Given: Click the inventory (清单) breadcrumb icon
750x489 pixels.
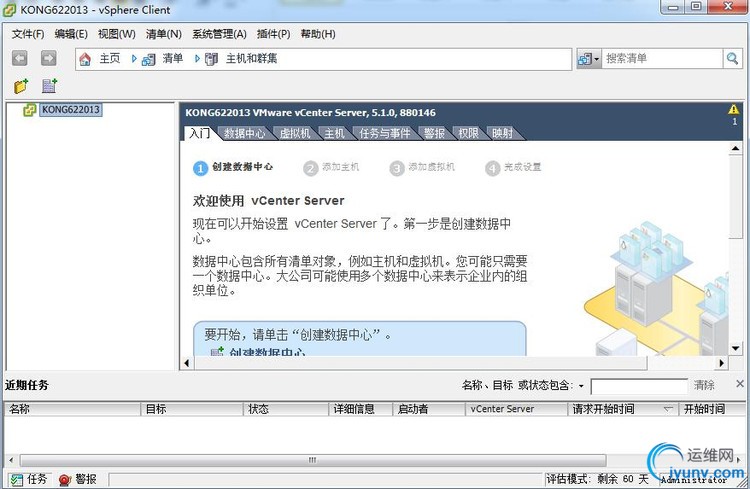Looking at the screenshot, I should pos(149,59).
